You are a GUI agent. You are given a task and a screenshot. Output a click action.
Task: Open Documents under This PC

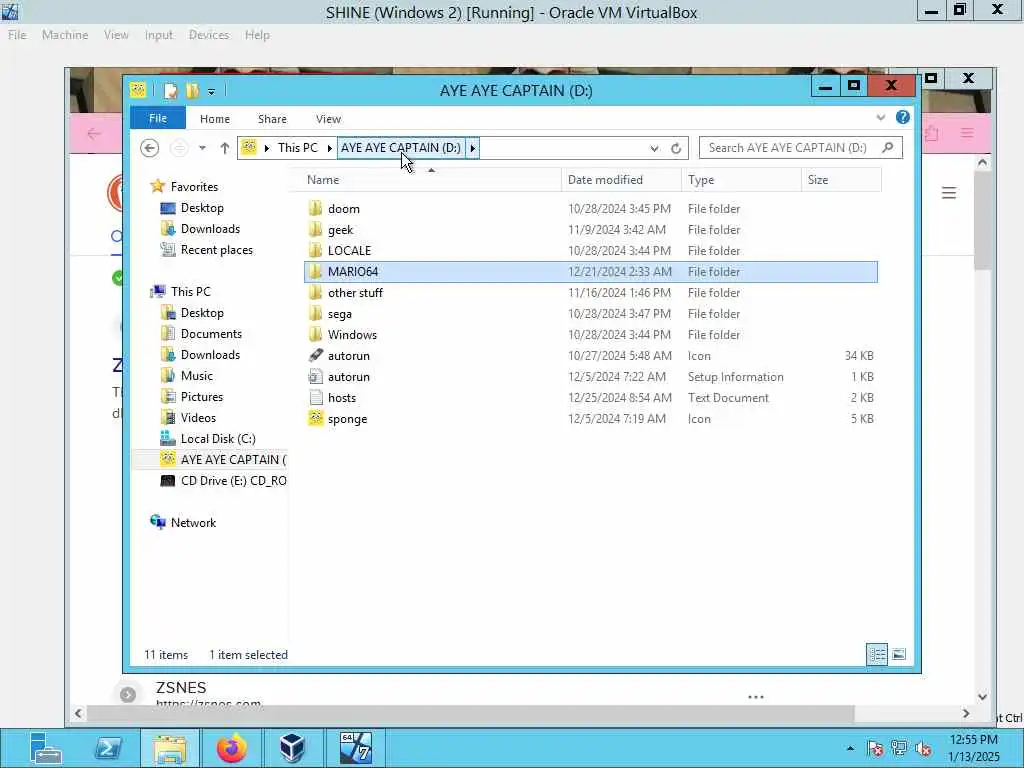click(211, 334)
